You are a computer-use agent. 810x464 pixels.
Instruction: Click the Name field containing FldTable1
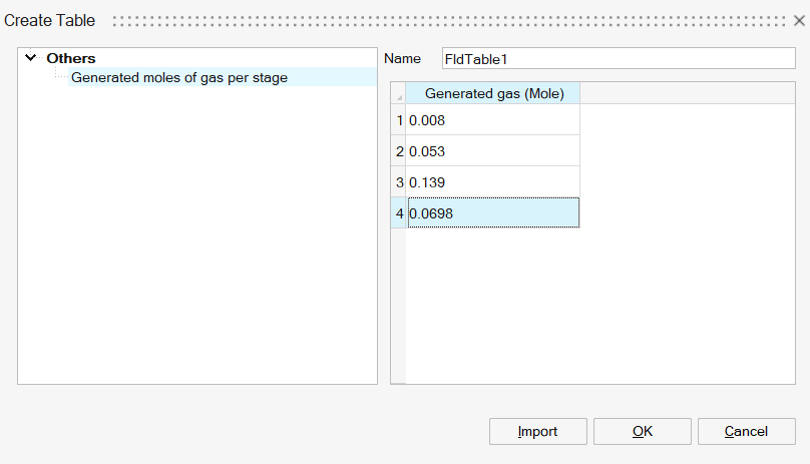click(x=618, y=59)
